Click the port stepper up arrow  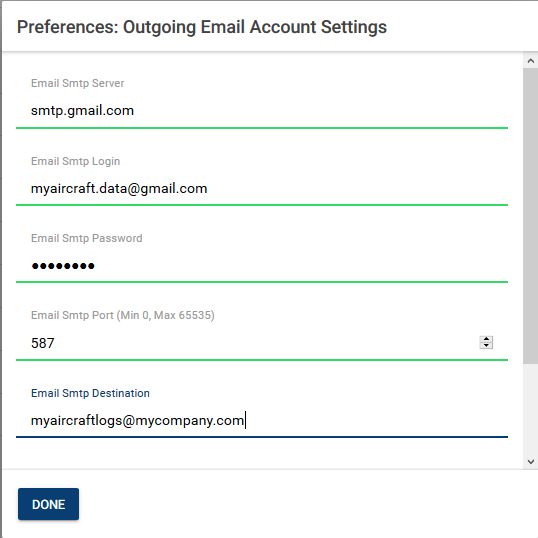click(486, 339)
